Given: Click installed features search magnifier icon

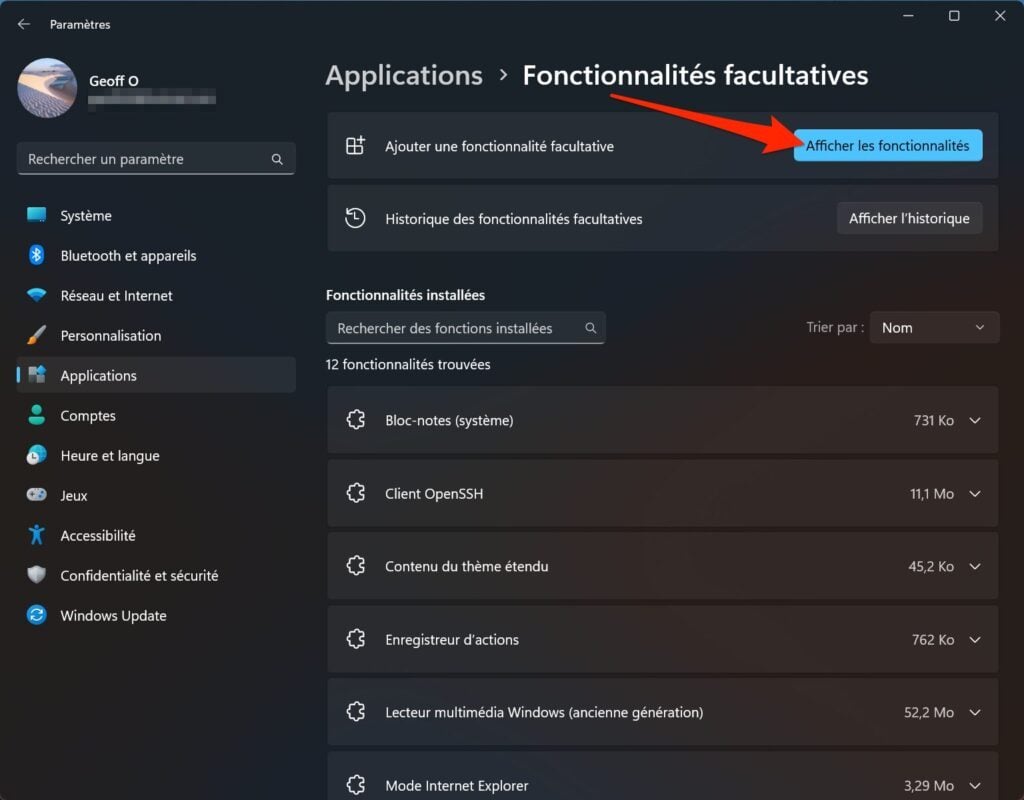Looking at the screenshot, I should [590, 328].
